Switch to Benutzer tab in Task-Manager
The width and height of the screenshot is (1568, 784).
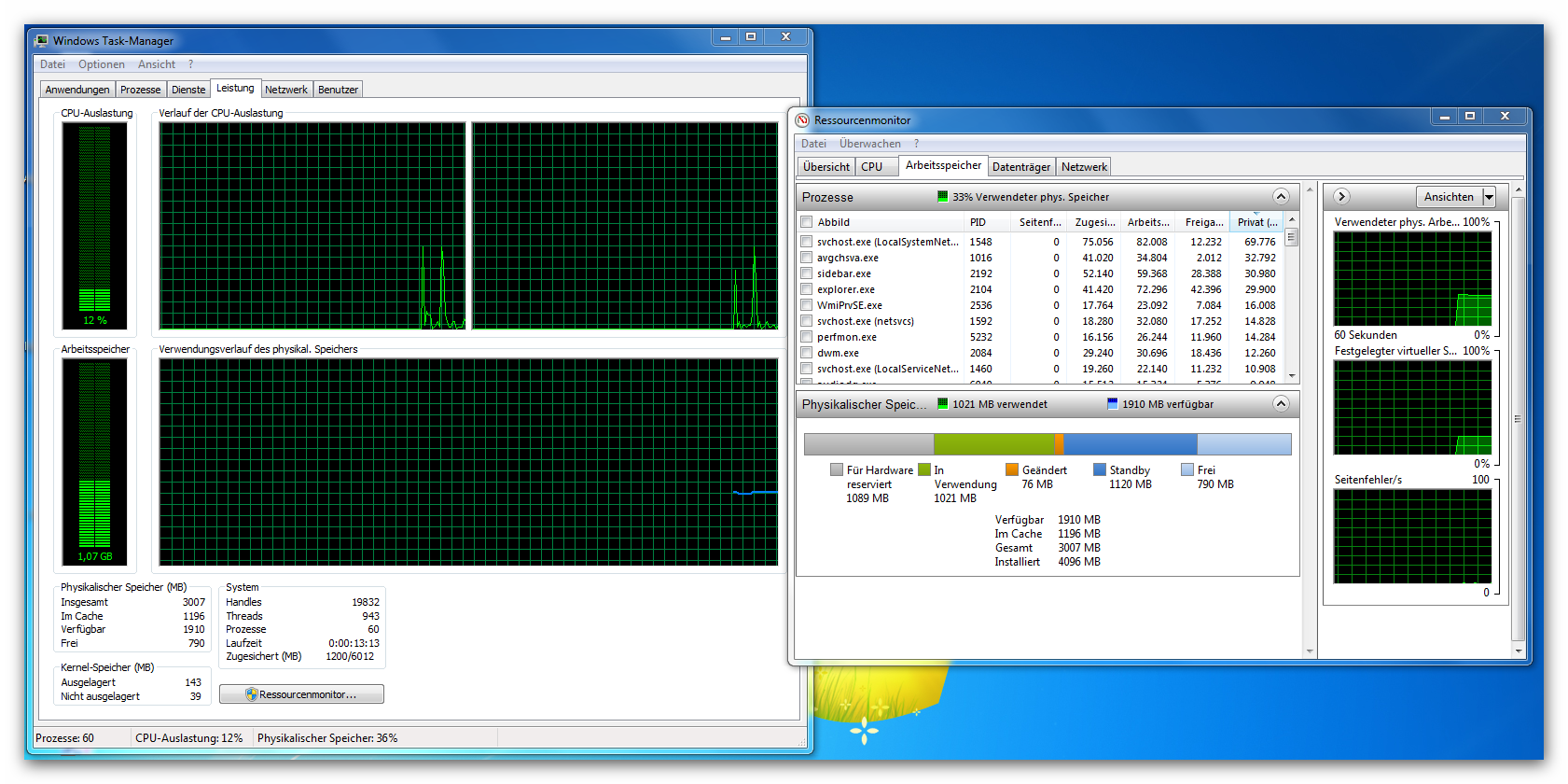[x=338, y=90]
